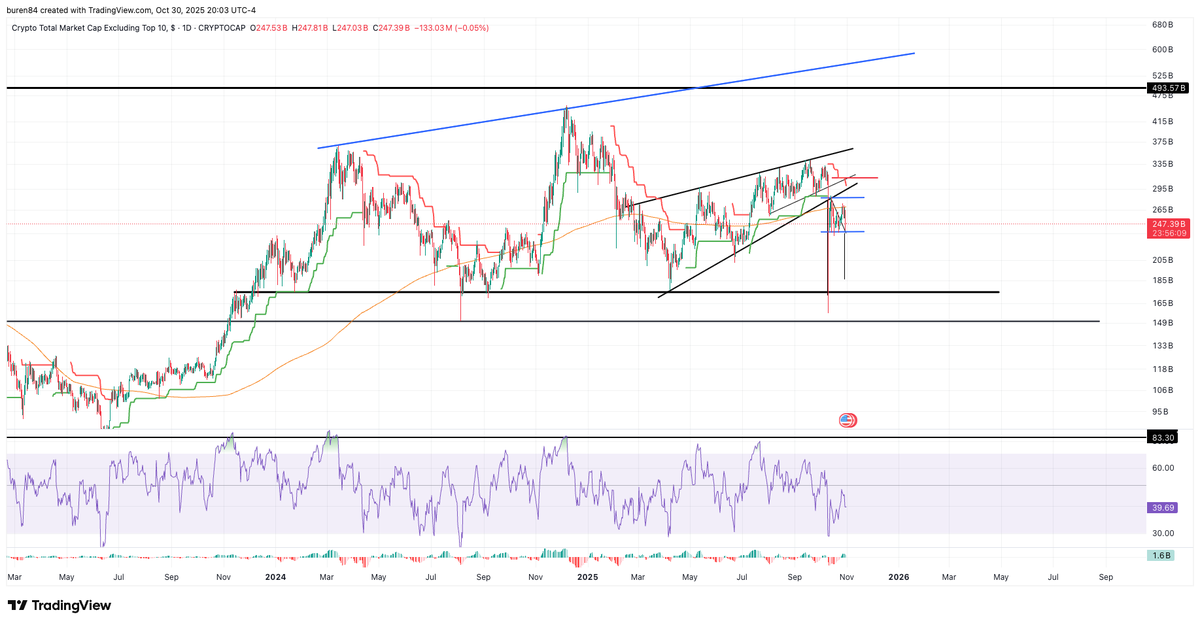Click the 185B price axis label
The width and height of the screenshot is (1200, 625).
point(1162,281)
